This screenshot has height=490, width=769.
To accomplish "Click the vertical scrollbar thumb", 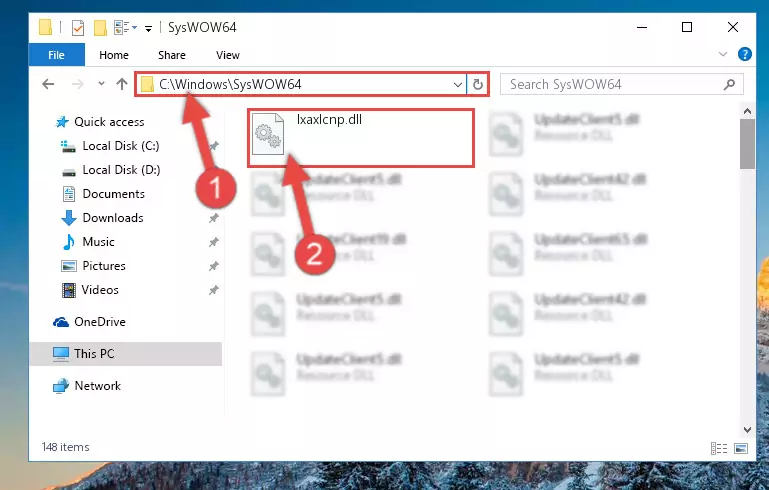I will coord(747,144).
